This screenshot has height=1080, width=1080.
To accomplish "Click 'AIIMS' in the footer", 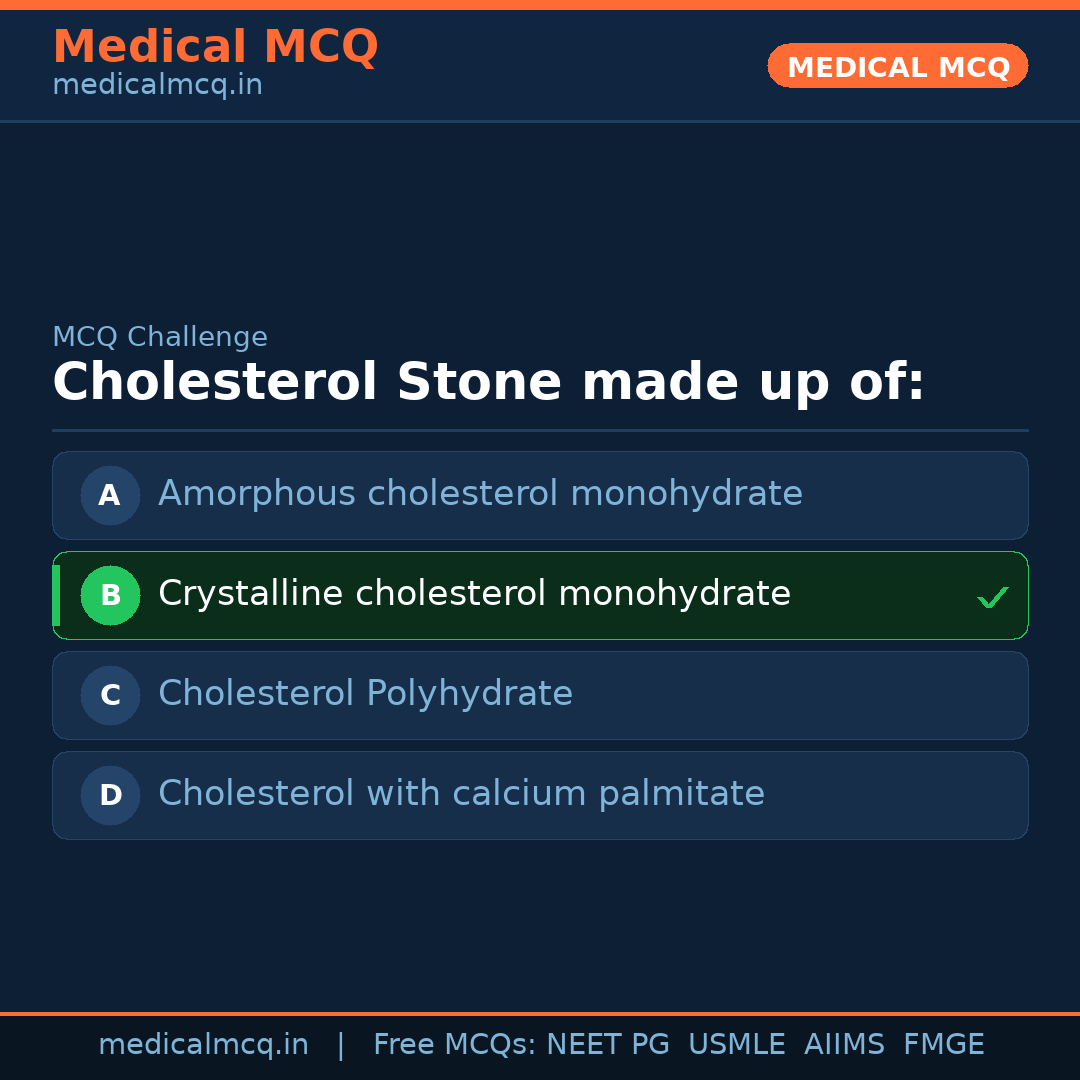I will (x=844, y=1045).
